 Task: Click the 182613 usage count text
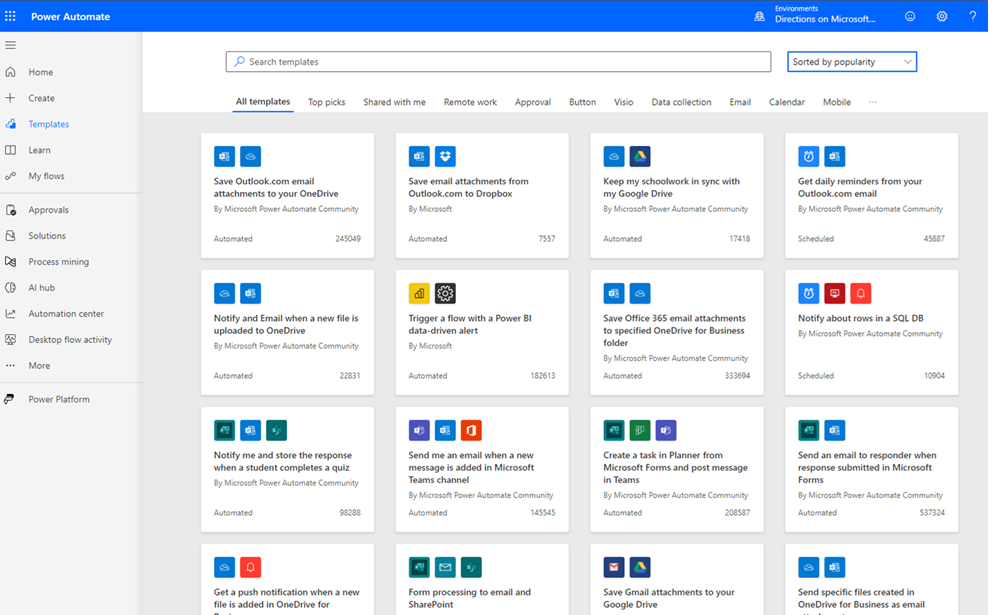tap(543, 376)
